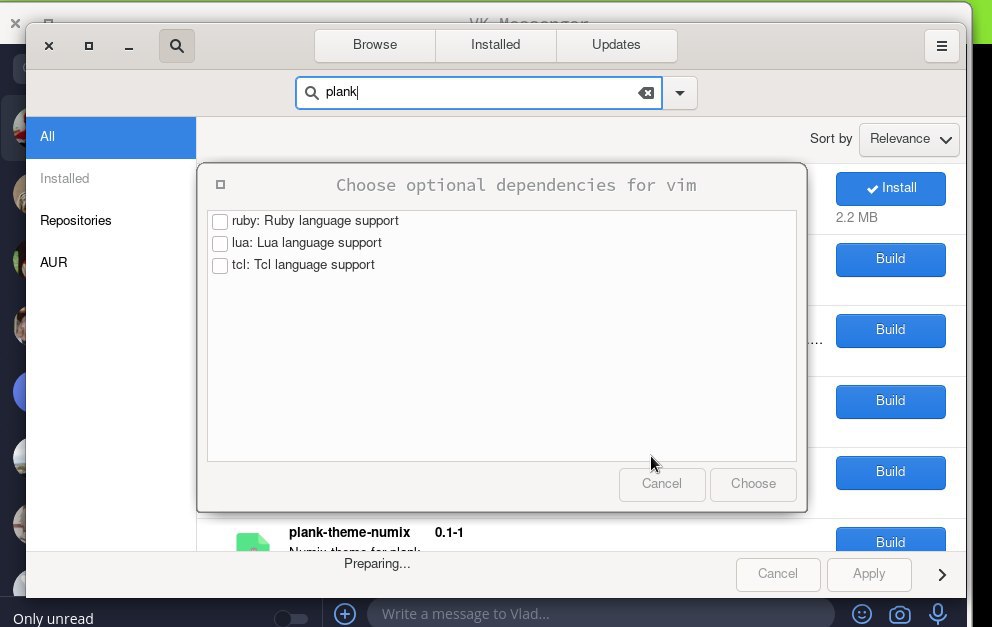This screenshot has height=627, width=992.
Task: Click Cancel in bottom transaction bar
Action: tap(778, 574)
